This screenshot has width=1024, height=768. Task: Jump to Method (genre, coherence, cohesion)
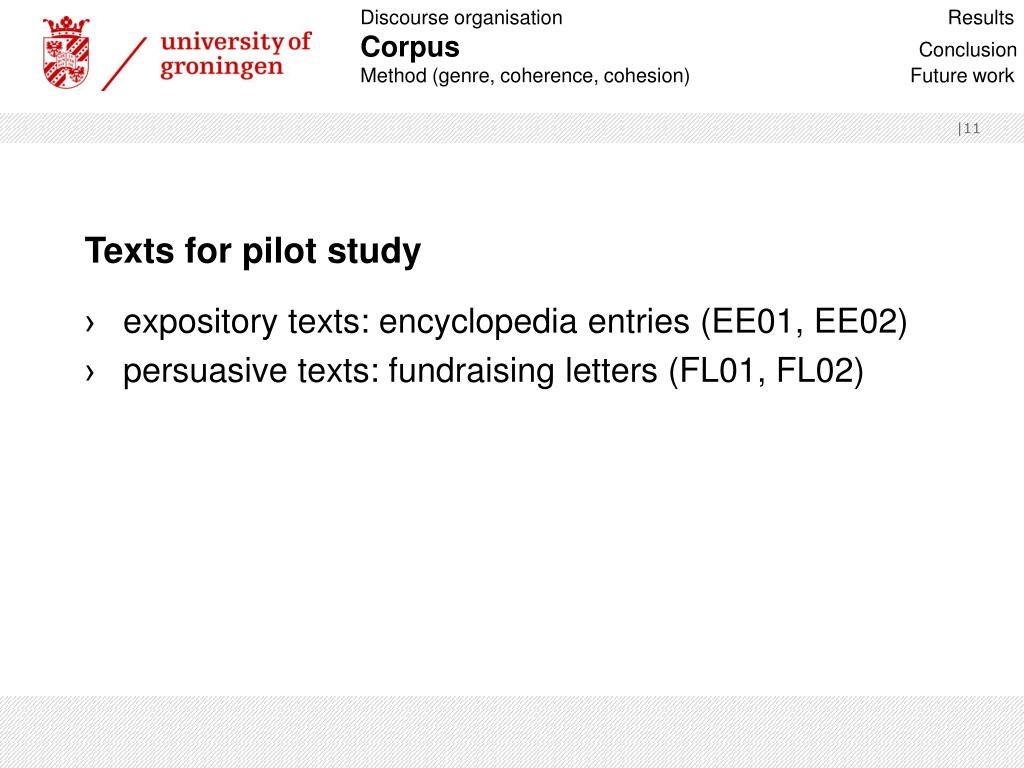525,76
